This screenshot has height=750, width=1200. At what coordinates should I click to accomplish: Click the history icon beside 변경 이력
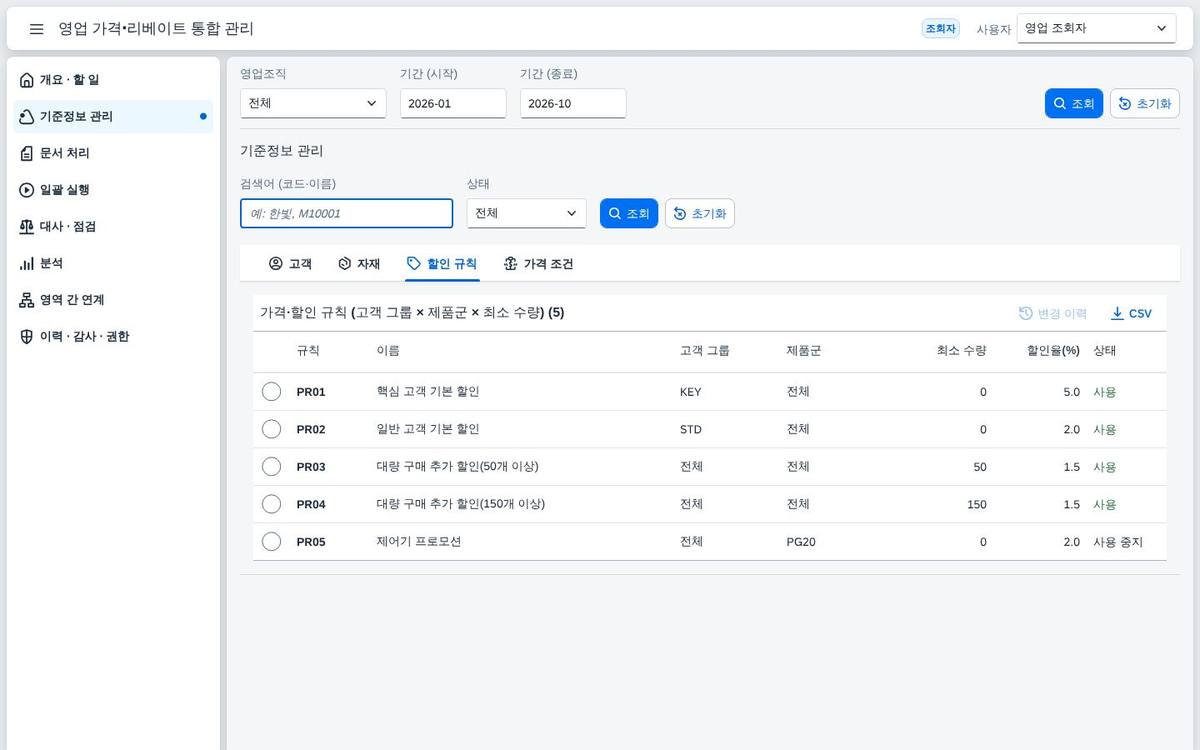click(1025, 314)
